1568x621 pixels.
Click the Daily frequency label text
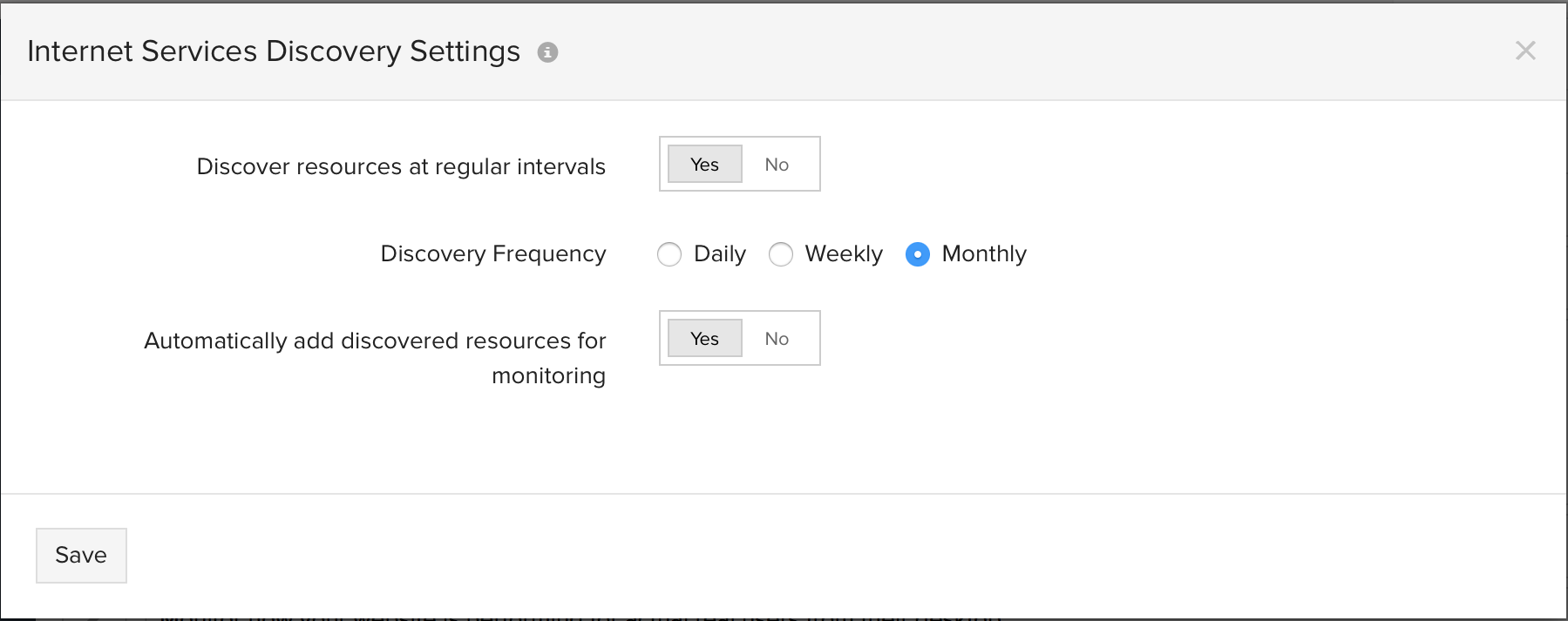pos(720,254)
